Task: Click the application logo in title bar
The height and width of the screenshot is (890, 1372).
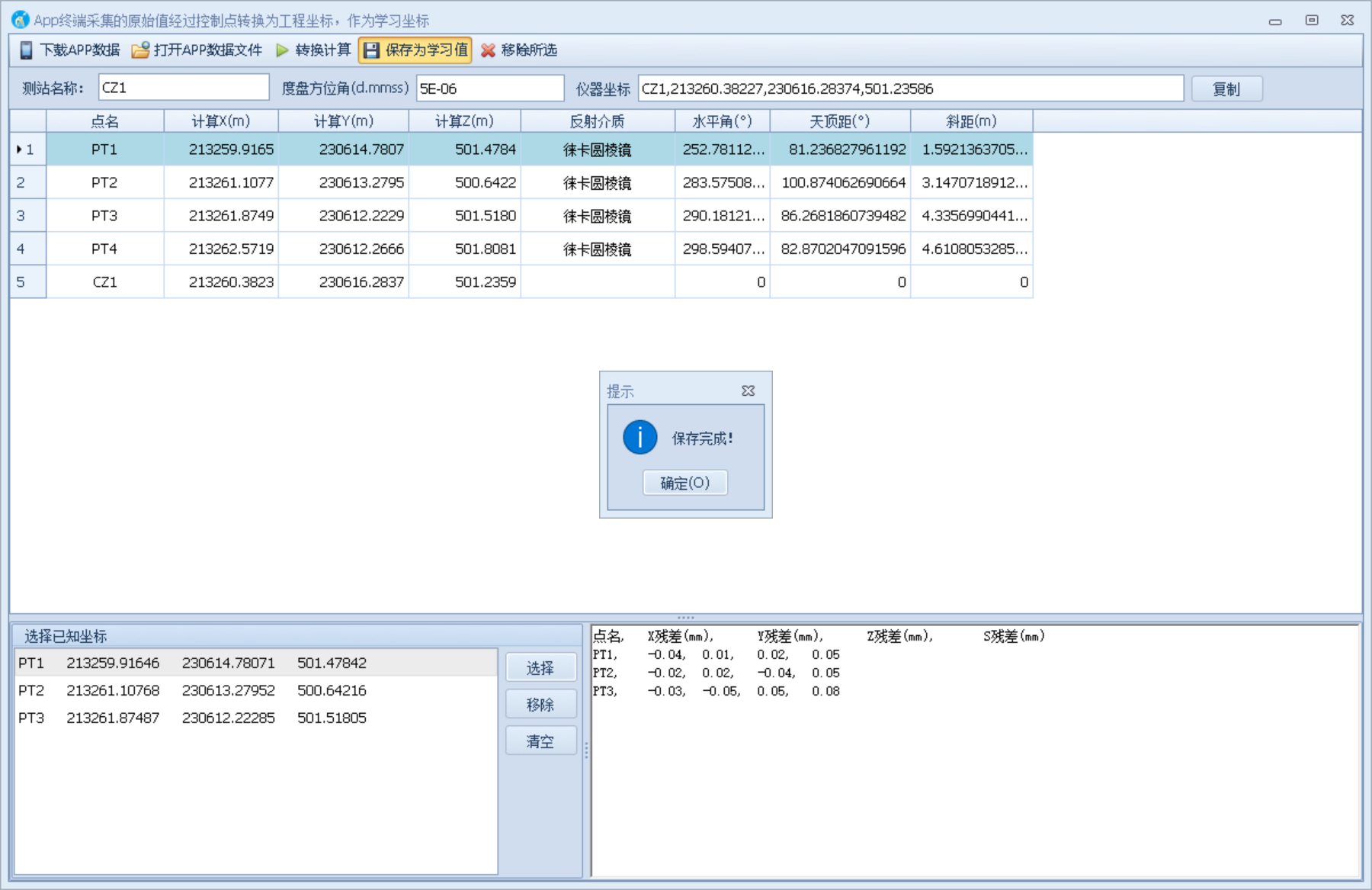Action: click(20, 20)
